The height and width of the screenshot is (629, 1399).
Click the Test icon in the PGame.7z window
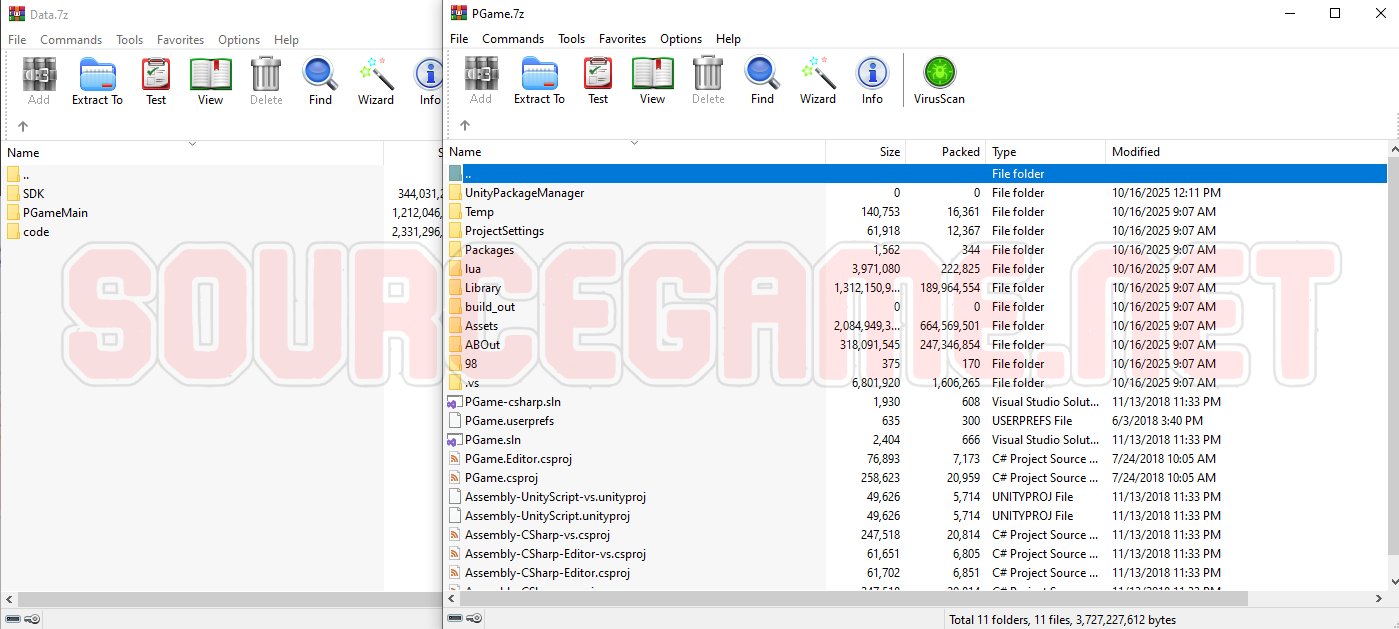tap(598, 80)
